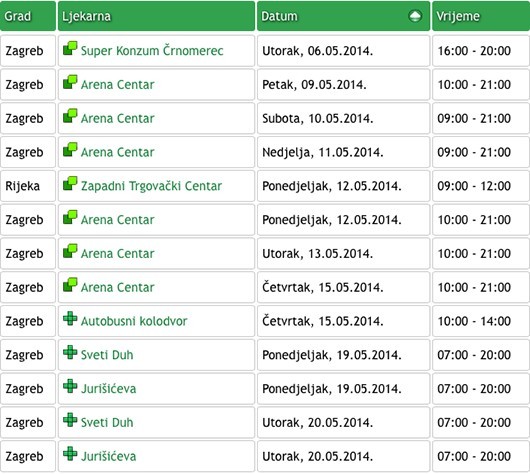Click the icon beside Arena Centar on Petak 09.05.2014
The height and width of the screenshot is (474, 530).
click(70, 82)
